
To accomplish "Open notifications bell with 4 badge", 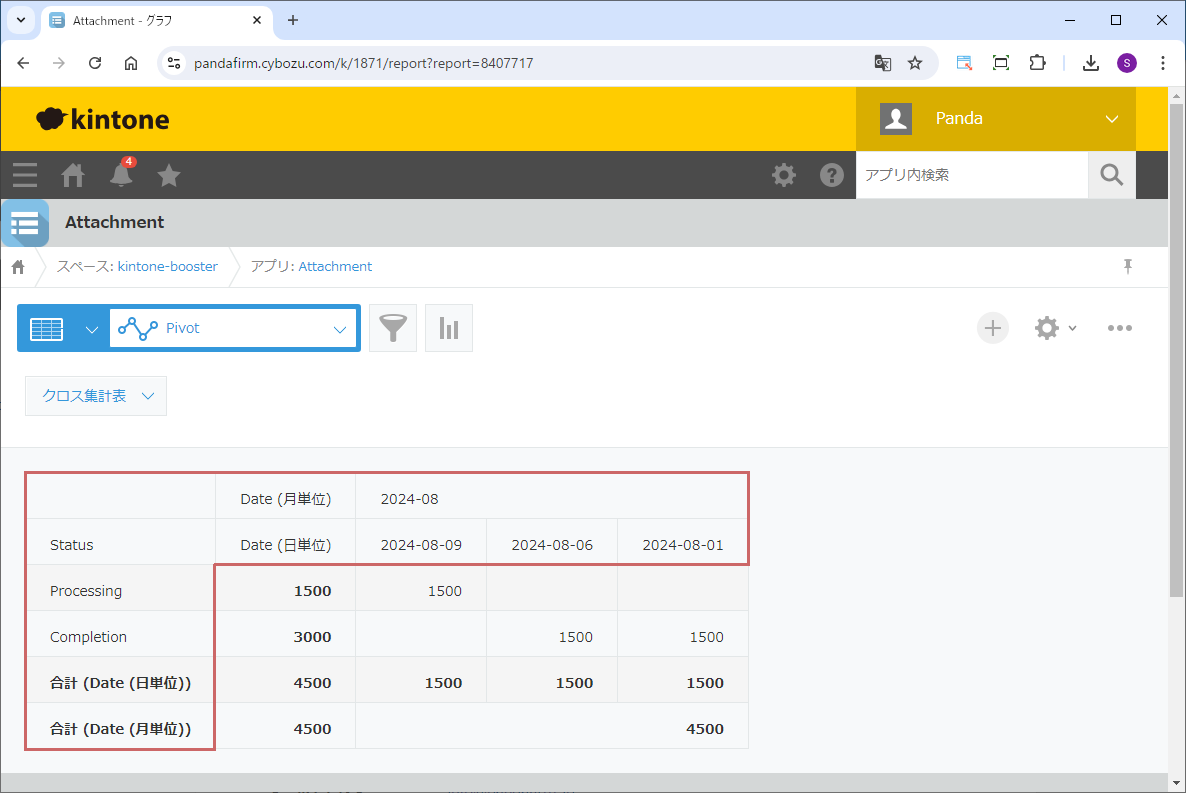I will (x=121, y=175).
